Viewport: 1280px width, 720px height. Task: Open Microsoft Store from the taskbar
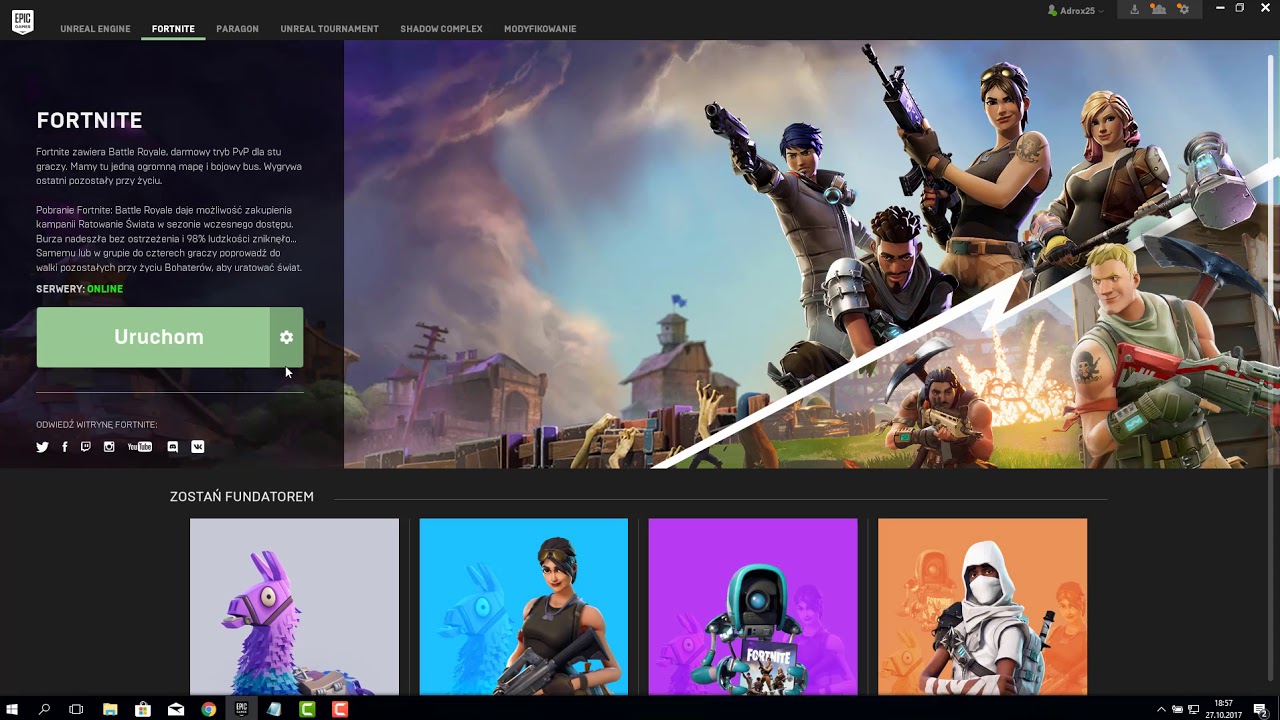143,709
